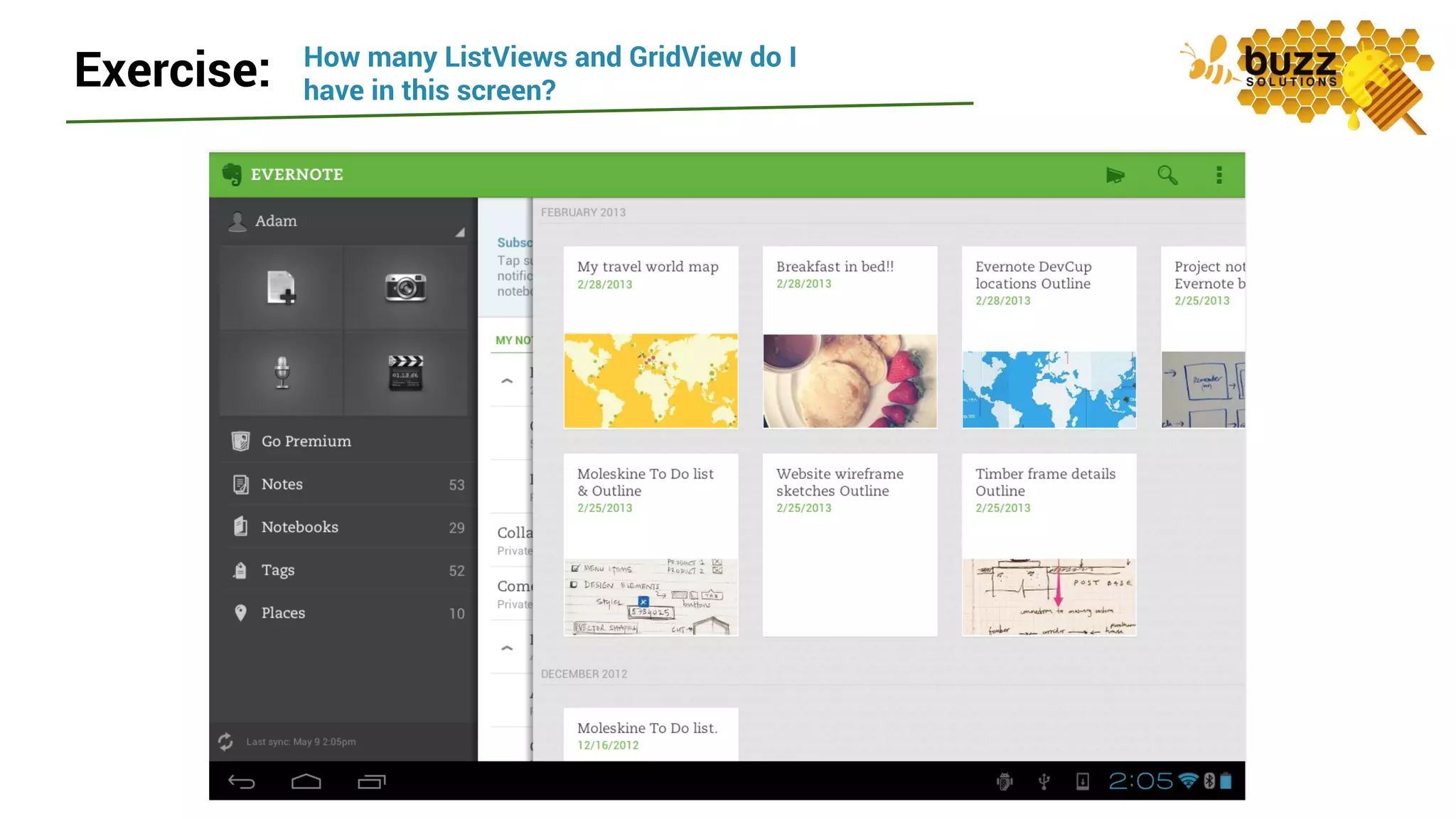Click the yellow world map image
The height and width of the screenshot is (819, 1456).
tap(651, 381)
